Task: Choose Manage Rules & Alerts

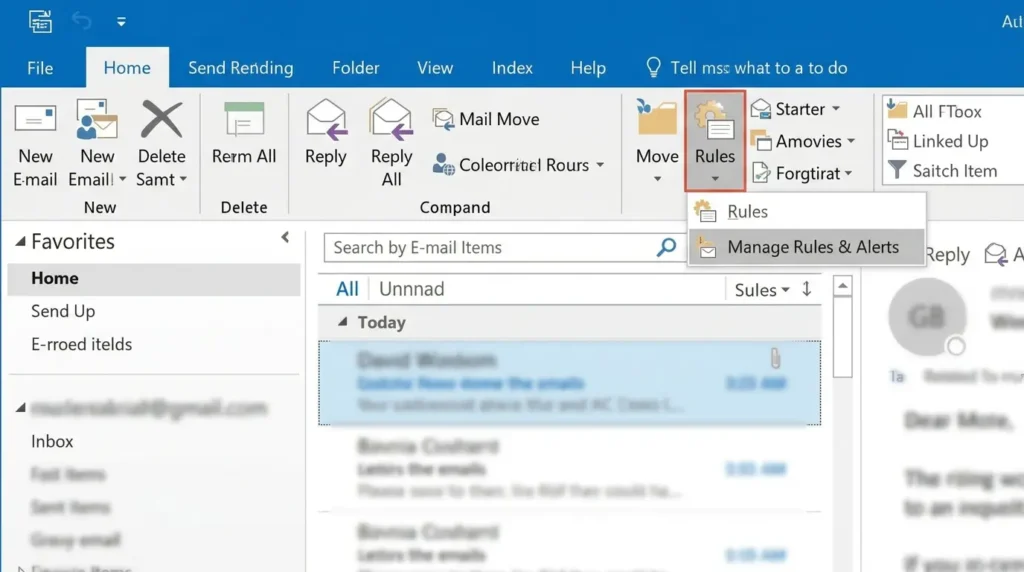Action: click(x=807, y=247)
